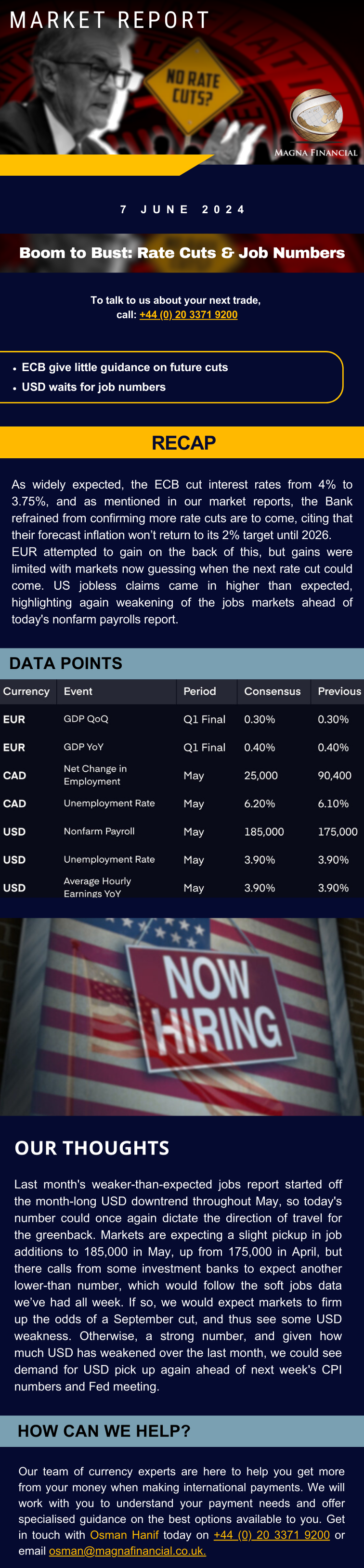Open the osman@magnafinancial.co.uk email link
This screenshot has width=364, height=1568.
(127, 1550)
